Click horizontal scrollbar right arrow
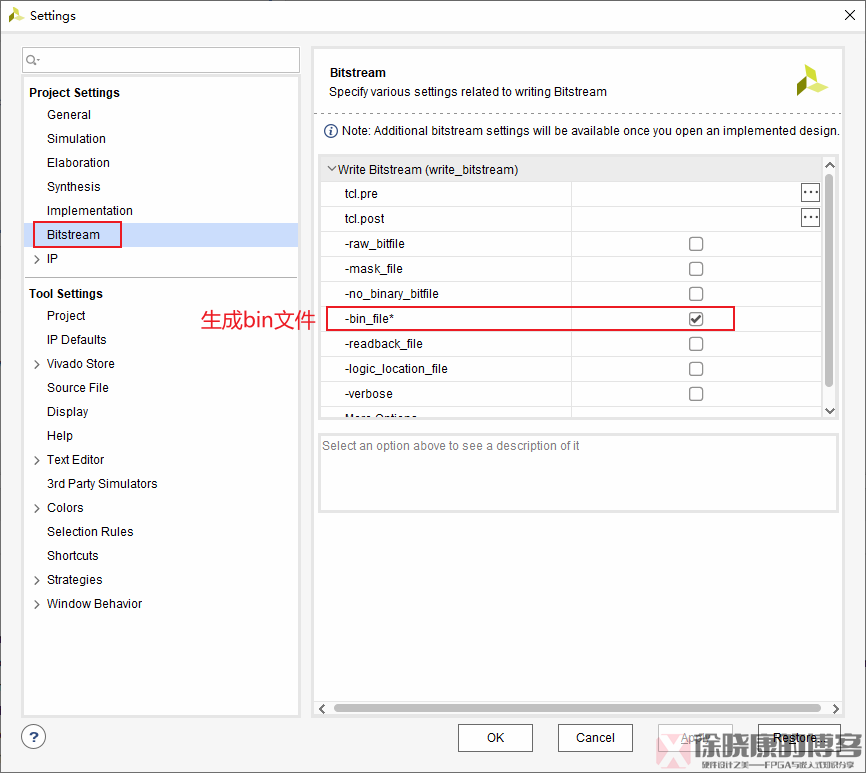The width and height of the screenshot is (866, 773). pyautogui.click(x=835, y=708)
